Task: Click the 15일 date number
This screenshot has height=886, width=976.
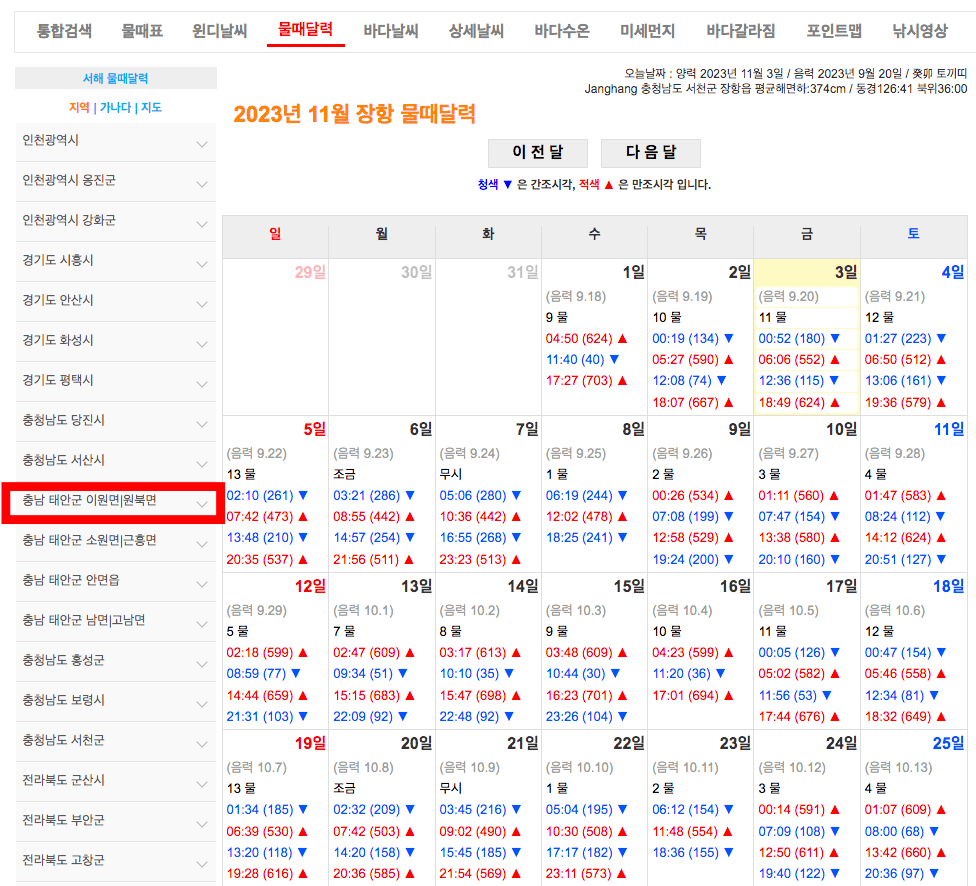Action: tap(629, 586)
